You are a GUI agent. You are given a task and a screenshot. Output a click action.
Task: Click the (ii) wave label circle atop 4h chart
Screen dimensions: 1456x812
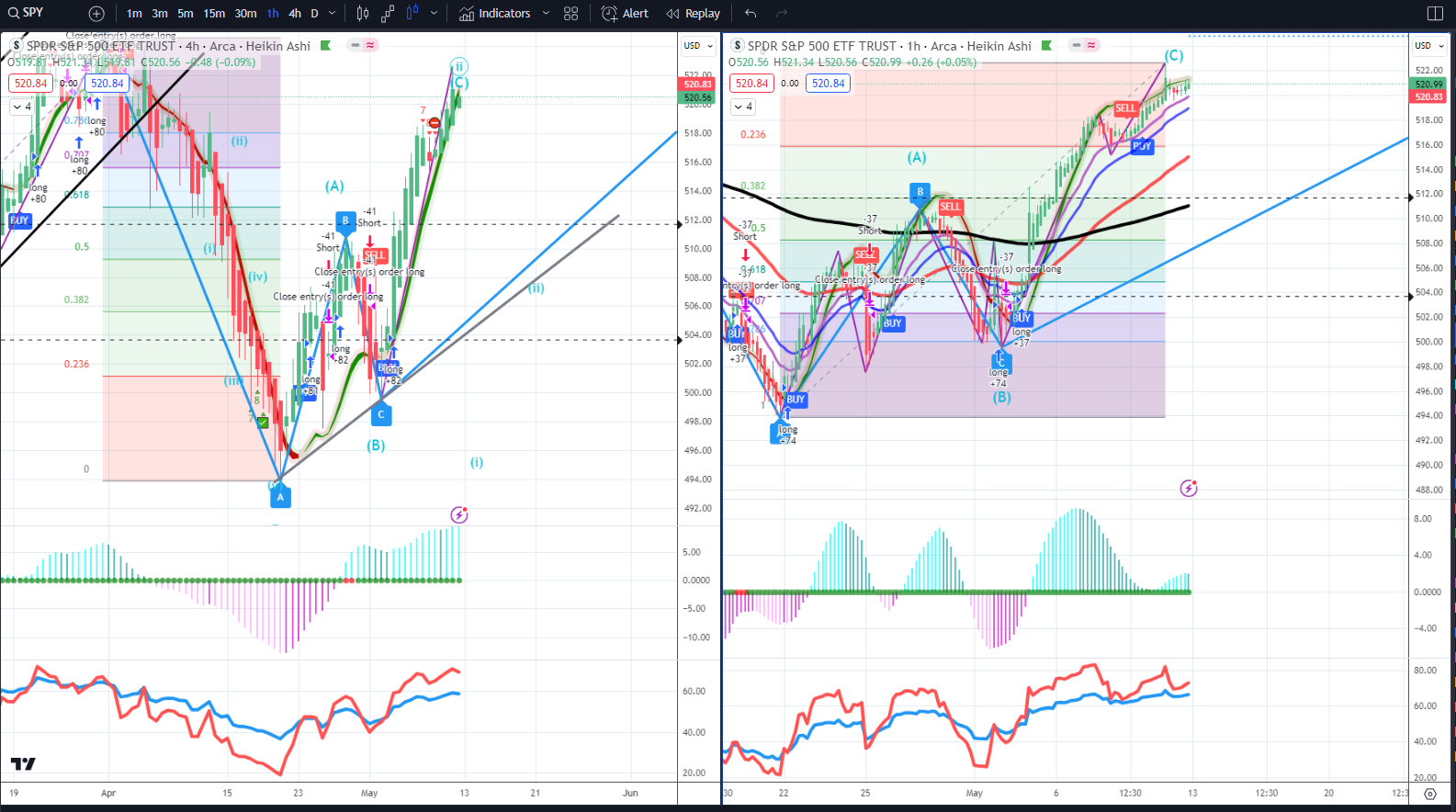click(459, 66)
